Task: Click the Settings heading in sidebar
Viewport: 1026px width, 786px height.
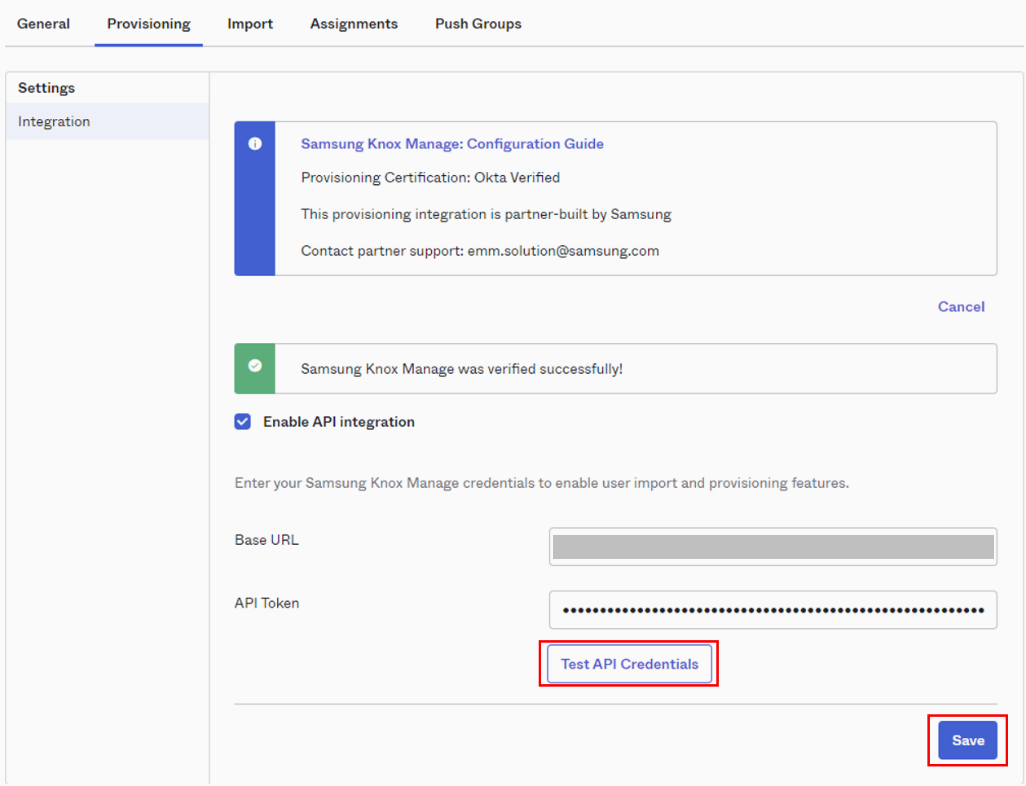Action: click(46, 88)
